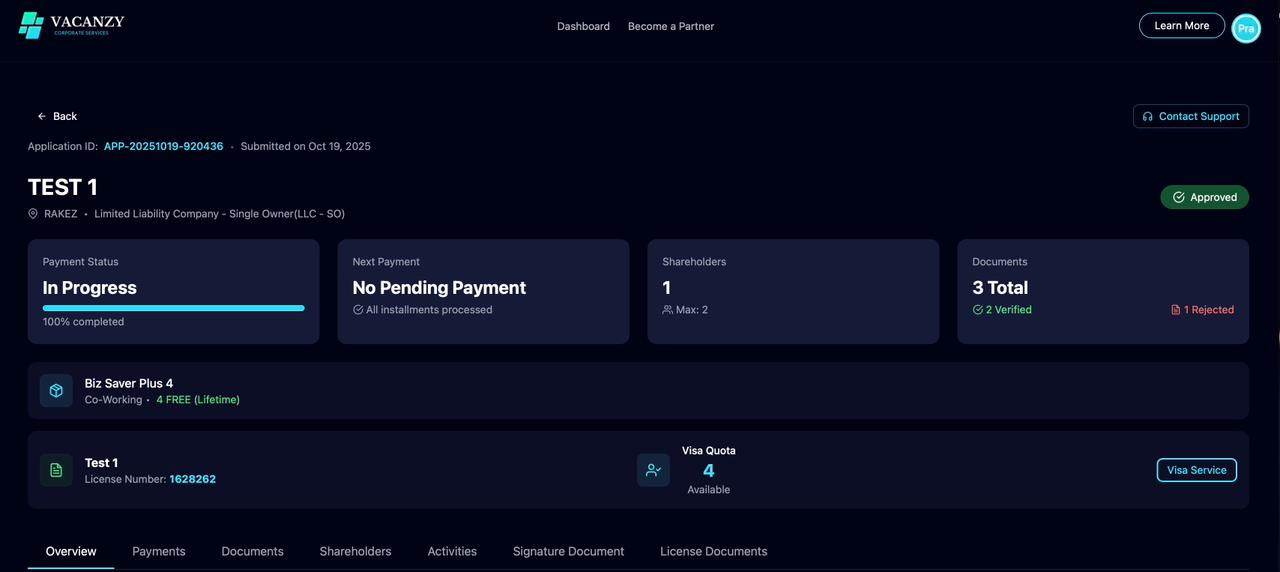Image resolution: width=1280 pixels, height=572 pixels.
Task: Open the Pra user avatar menu
Action: coord(1246,29)
